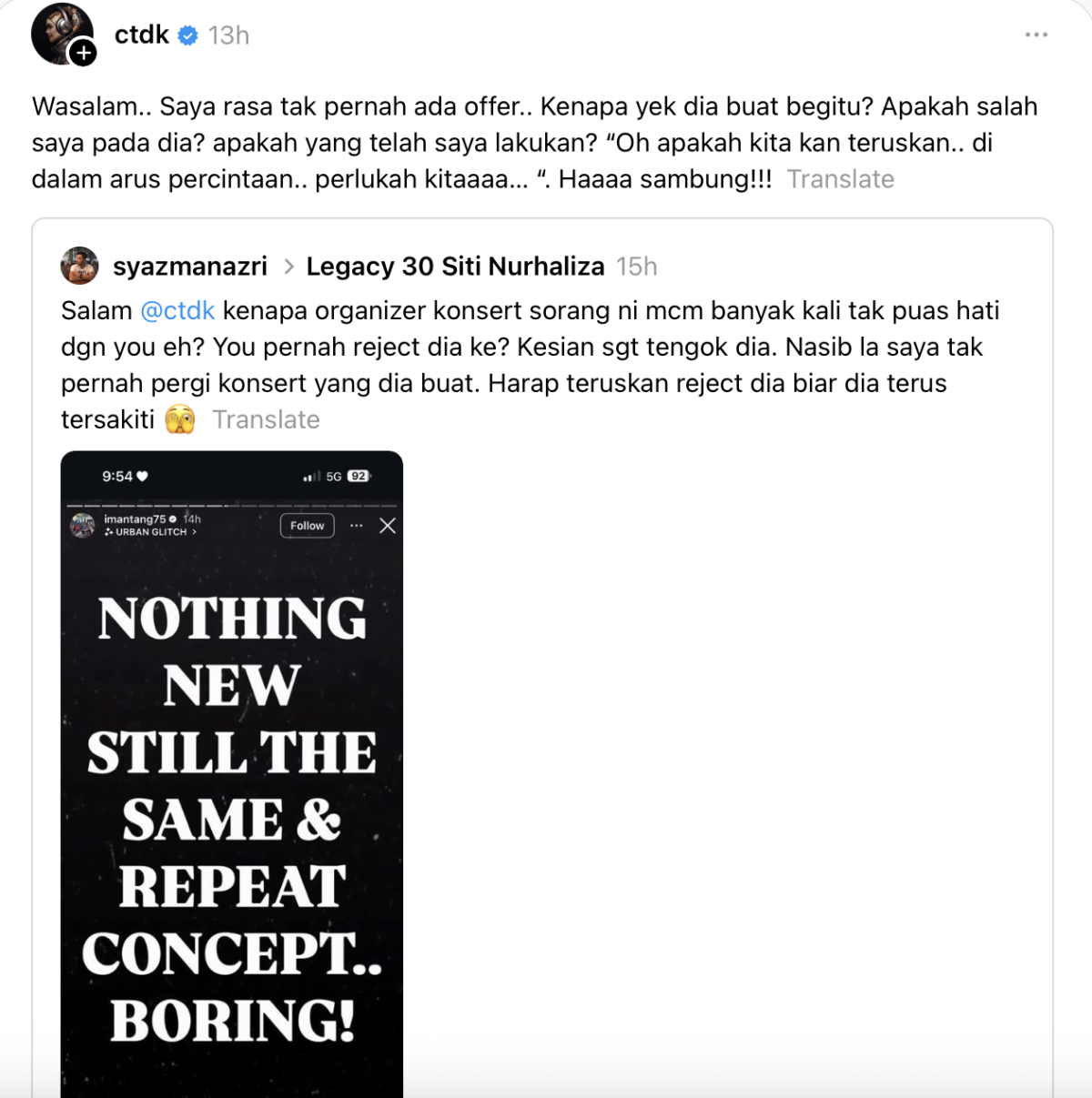Expand the URBAN GLITCH effect label

[150, 532]
